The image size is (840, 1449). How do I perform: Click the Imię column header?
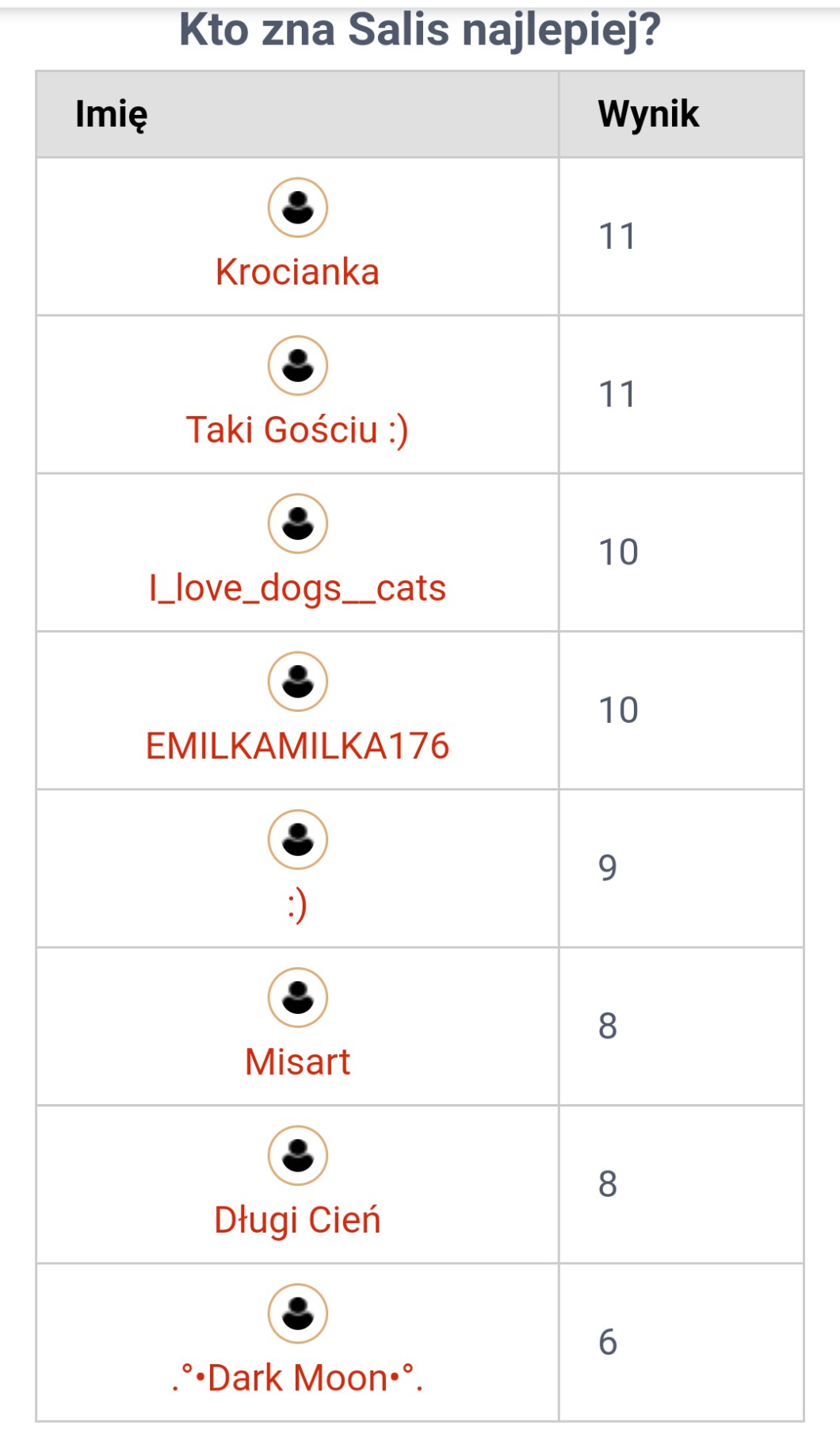click(x=112, y=114)
